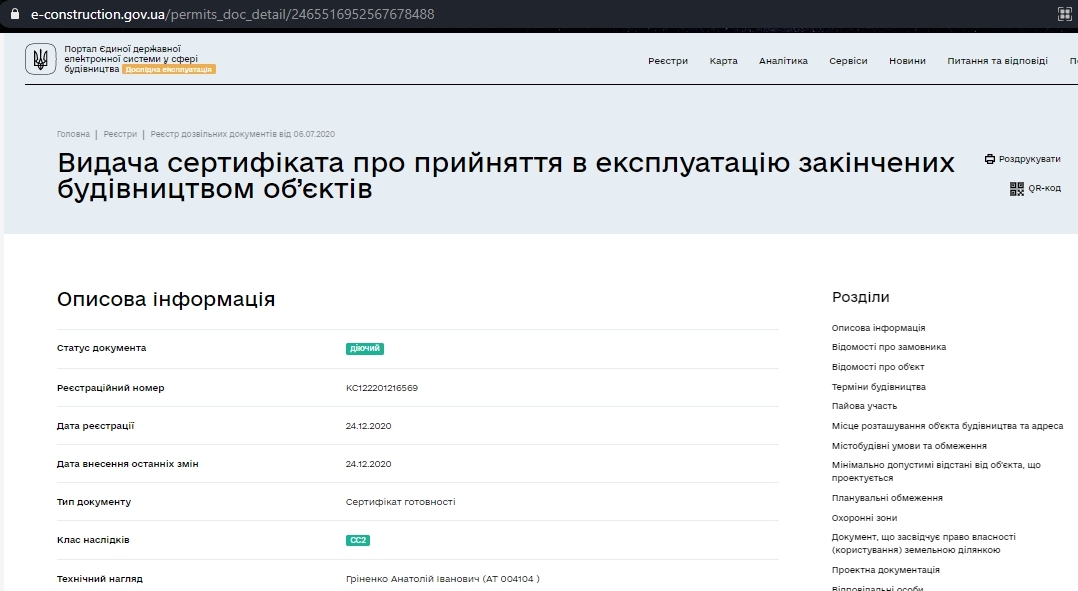Jump to Відомості про замовника section
1078x591 pixels.
coord(888,347)
